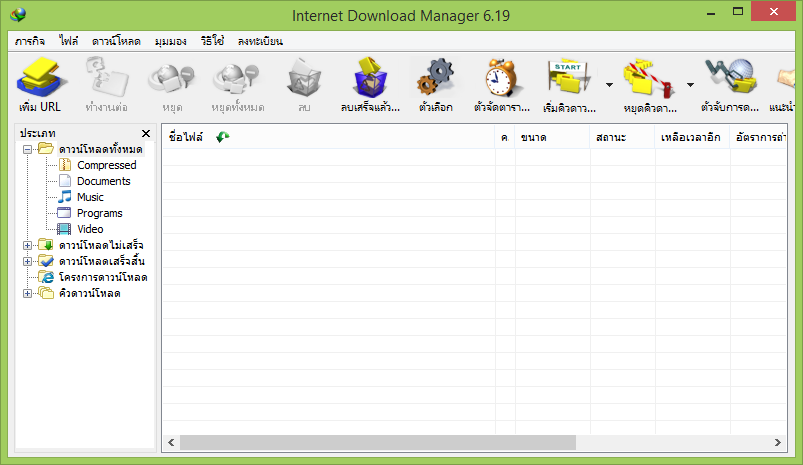Click the ค column header
The height and width of the screenshot is (465, 803).
(505, 137)
